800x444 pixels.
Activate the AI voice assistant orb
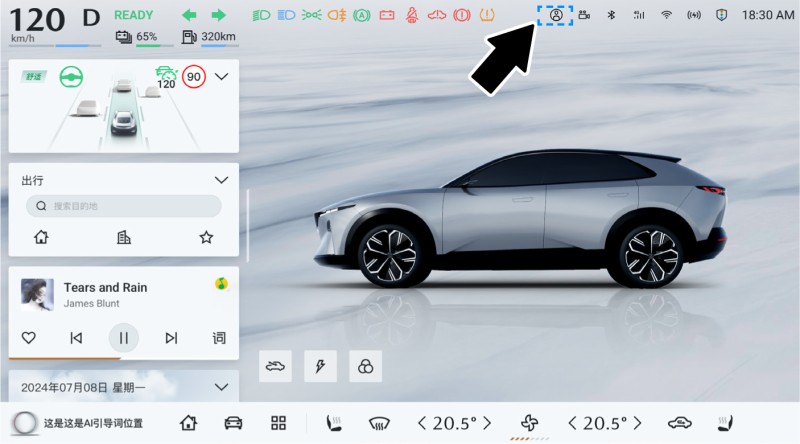(24, 423)
